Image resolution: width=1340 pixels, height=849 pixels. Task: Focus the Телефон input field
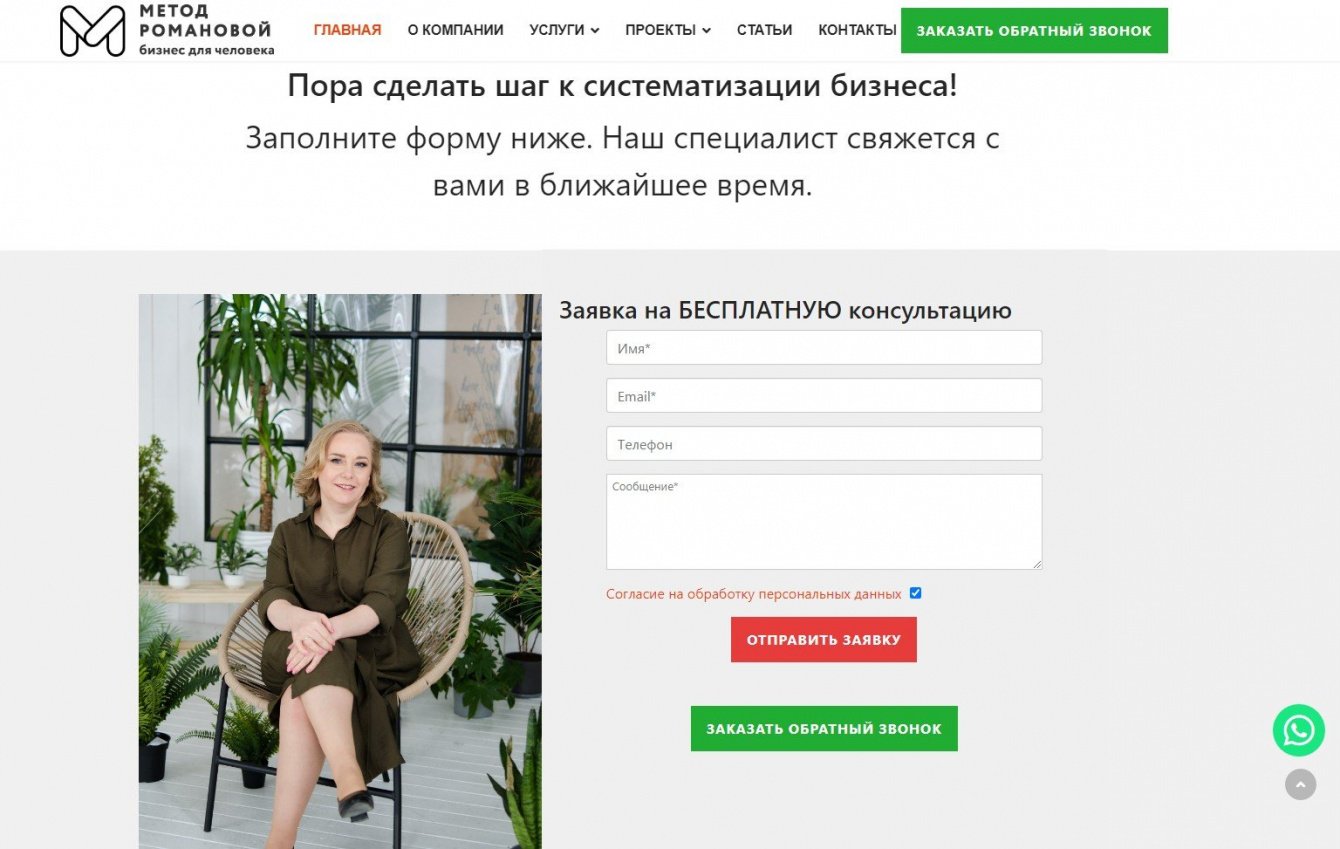824,444
